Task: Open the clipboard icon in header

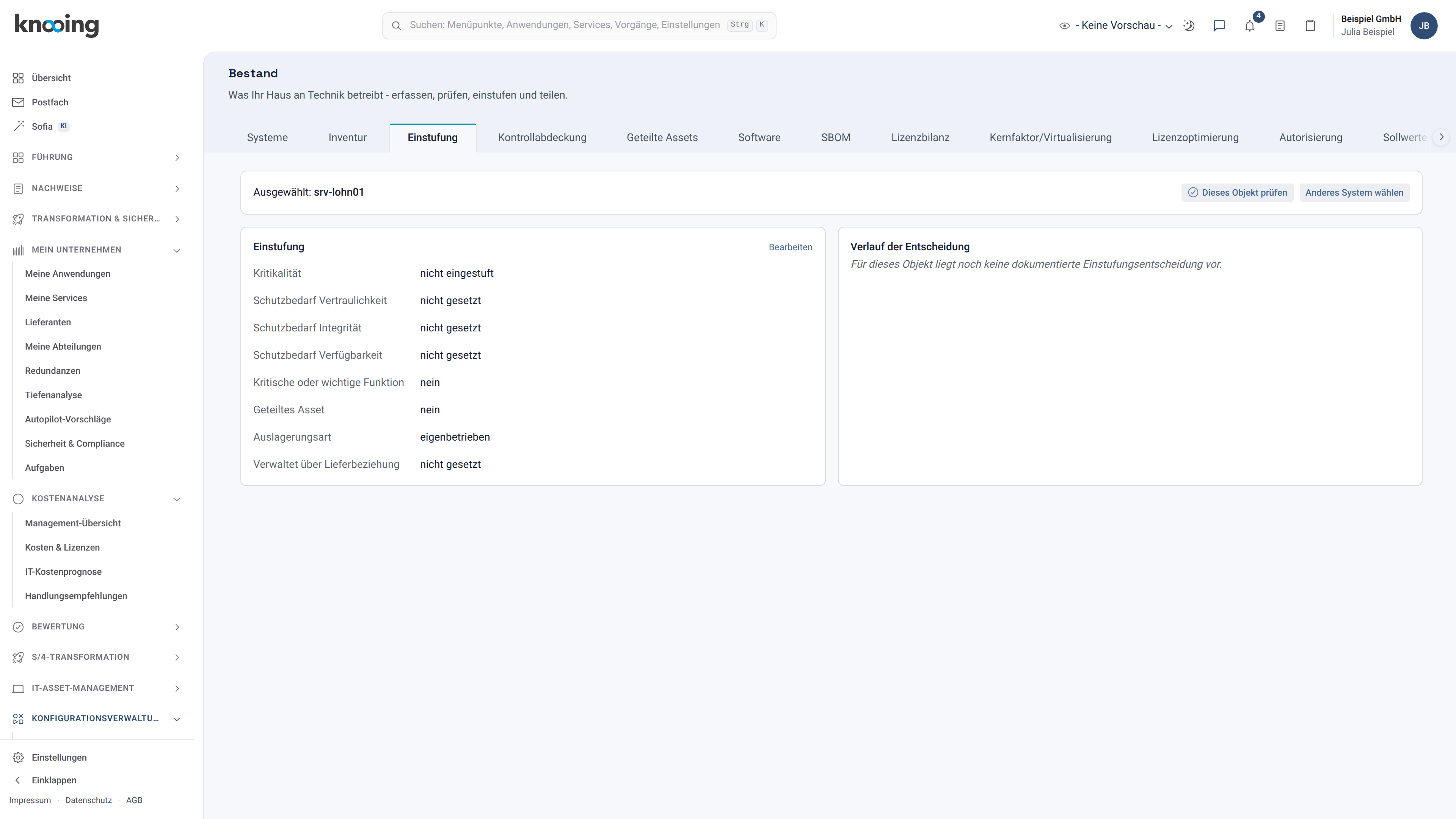Action: pyautogui.click(x=1310, y=25)
